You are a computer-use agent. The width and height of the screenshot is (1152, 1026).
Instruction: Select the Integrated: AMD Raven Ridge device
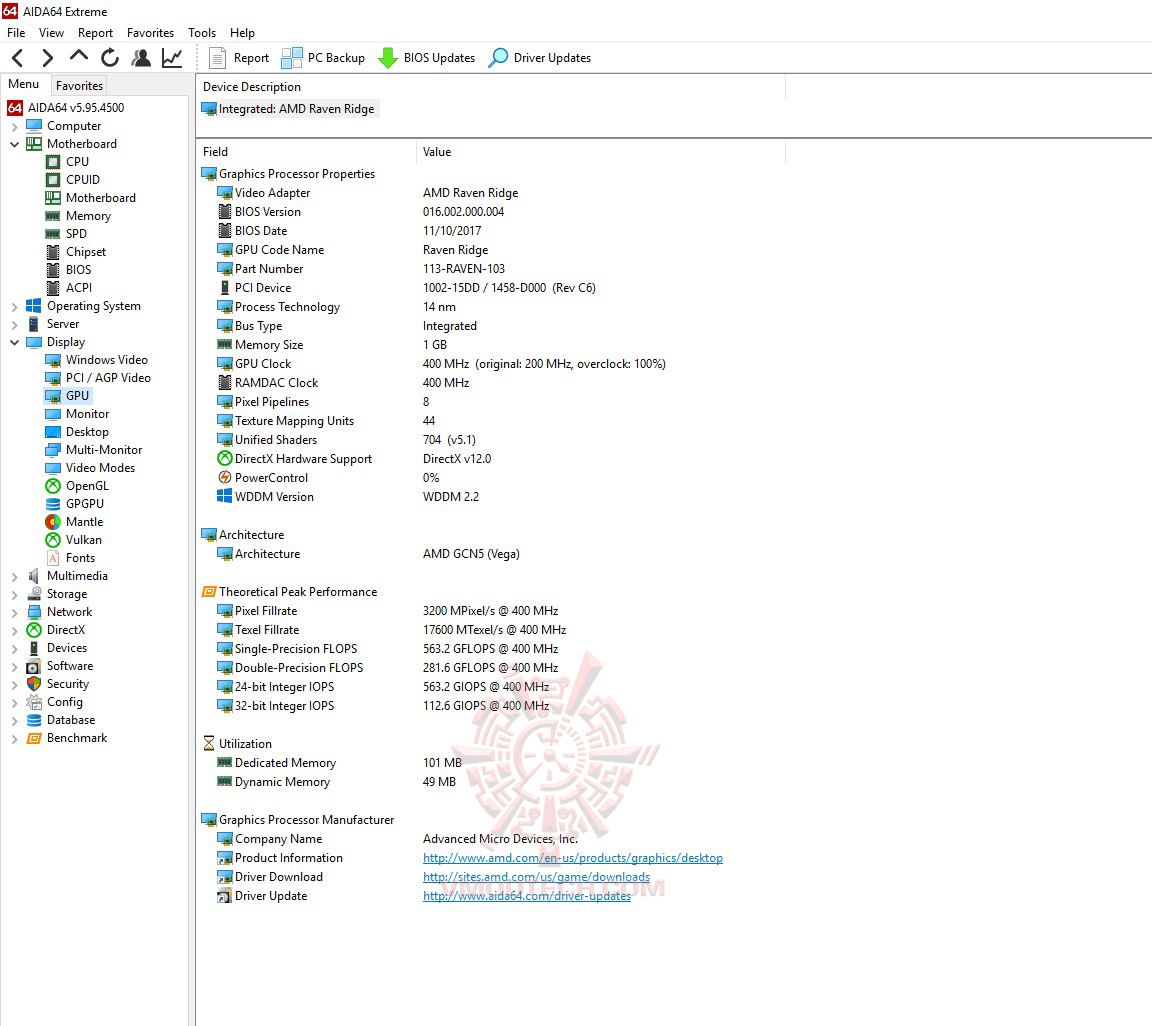click(x=289, y=109)
